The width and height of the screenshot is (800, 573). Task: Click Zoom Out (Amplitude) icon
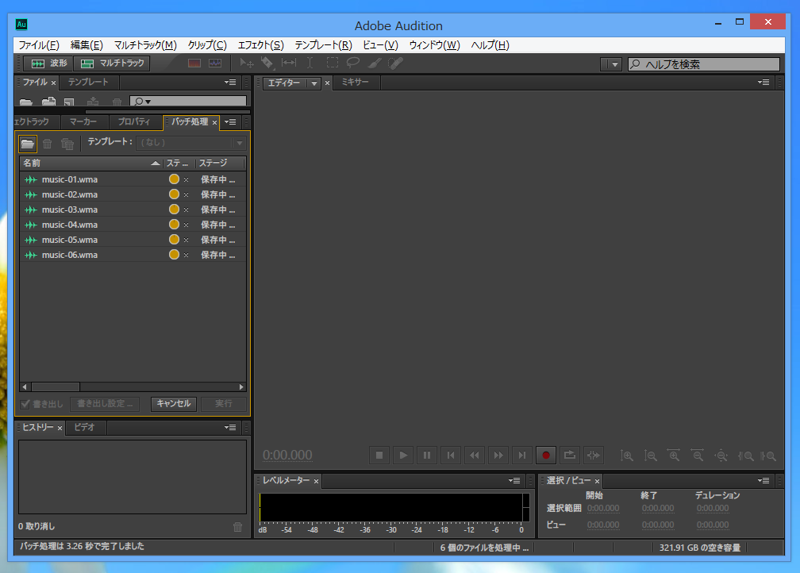click(x=650, y=456)
